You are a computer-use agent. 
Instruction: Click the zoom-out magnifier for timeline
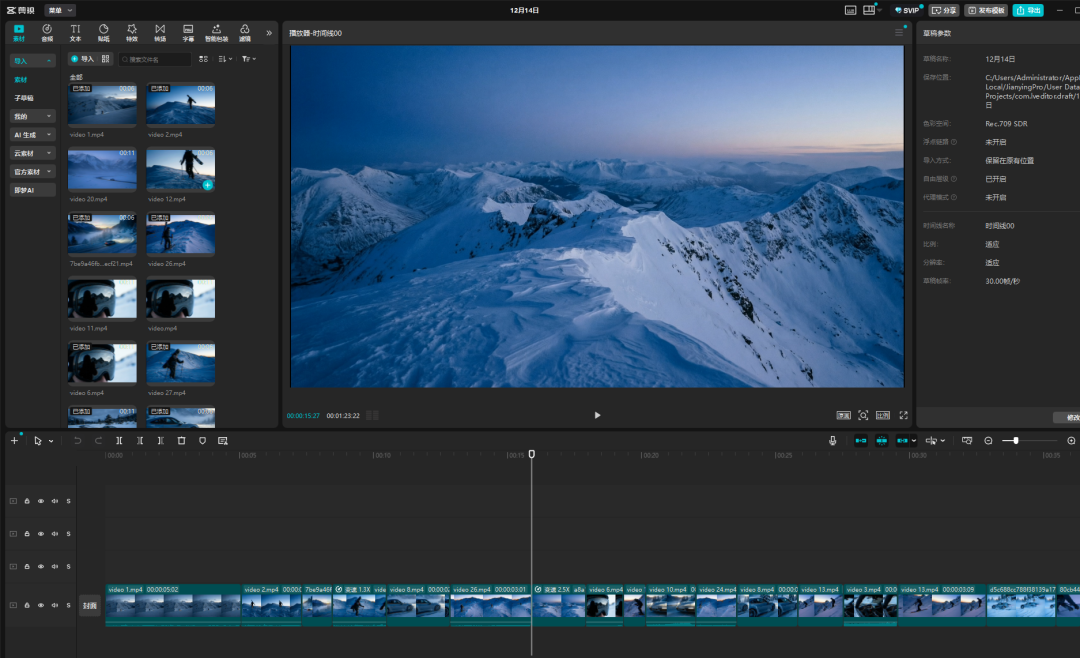point(988,440)
